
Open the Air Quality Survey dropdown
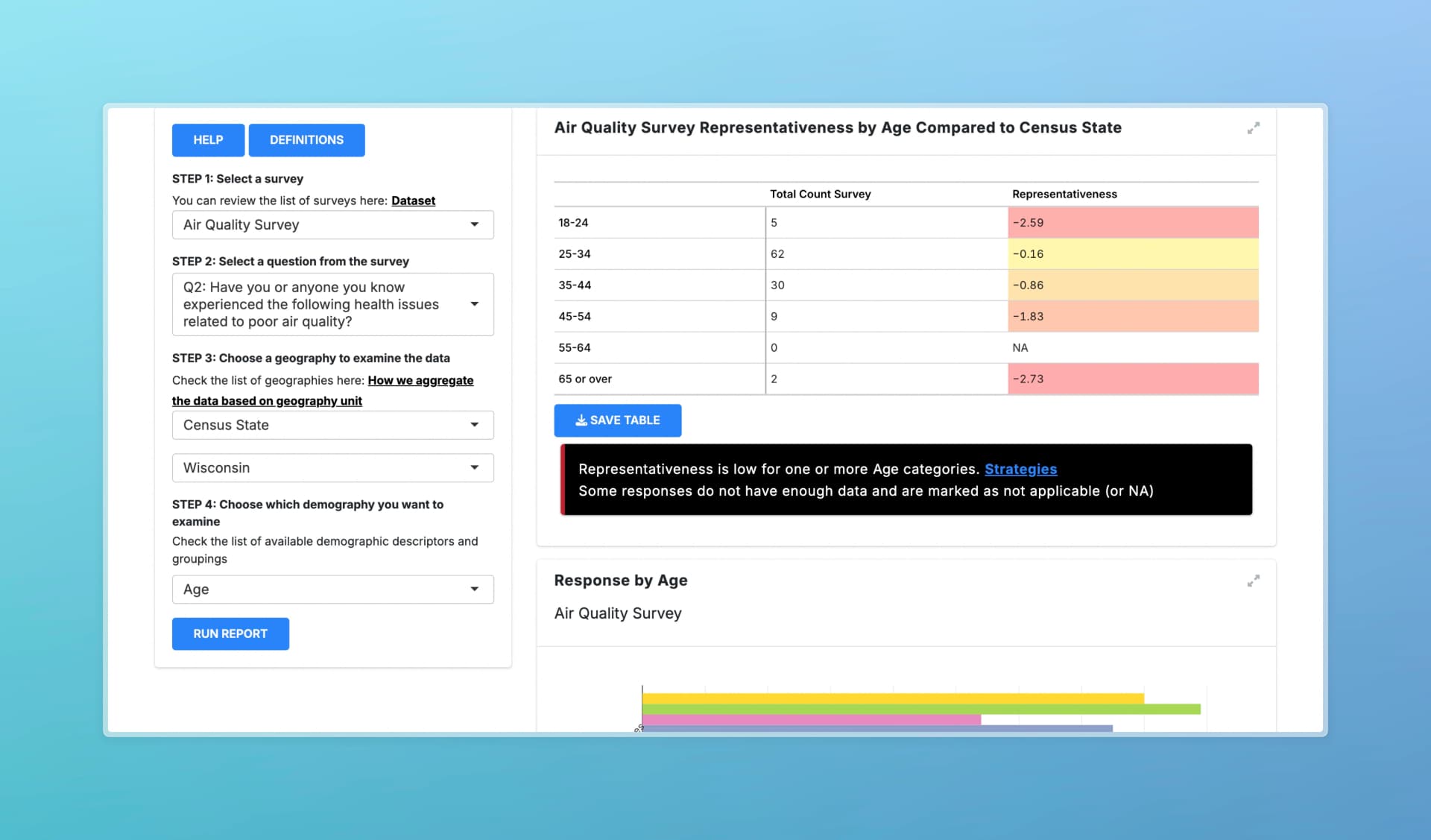click(333, 225)
